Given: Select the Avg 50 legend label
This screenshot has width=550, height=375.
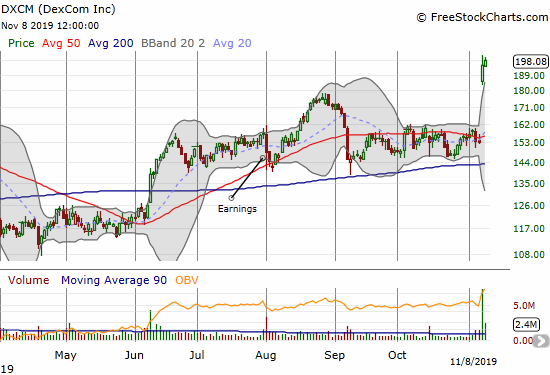Looking at the screenshot, I should pos(61,43).
